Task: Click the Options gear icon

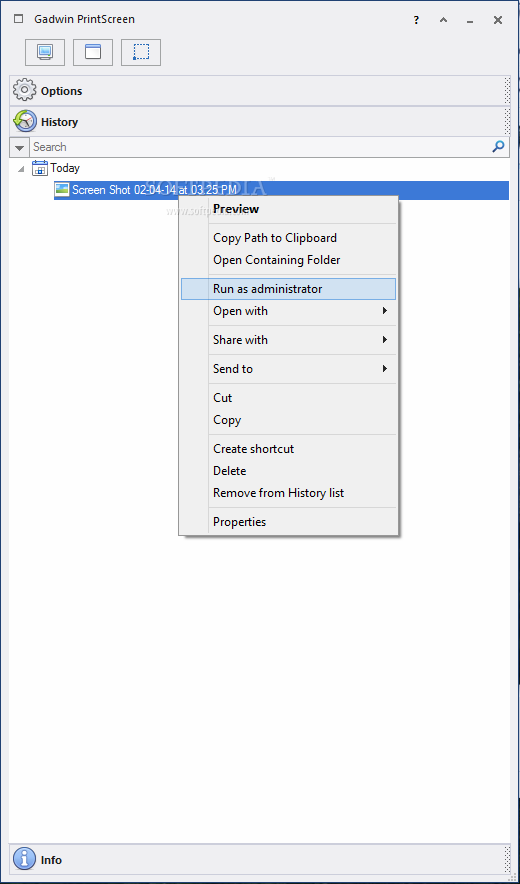Action: (x=25, y=91)
